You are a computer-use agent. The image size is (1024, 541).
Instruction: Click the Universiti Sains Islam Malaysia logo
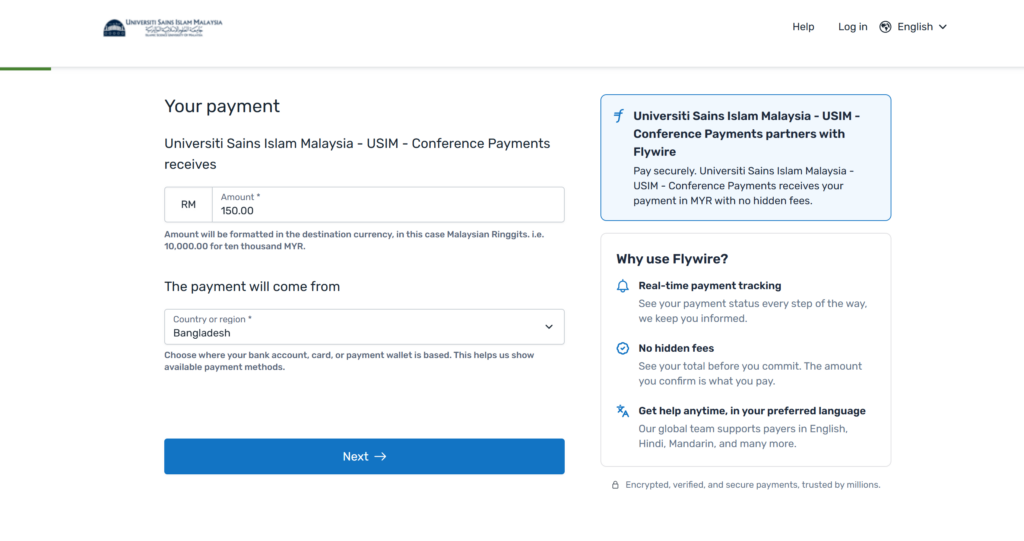pos(163,27)
